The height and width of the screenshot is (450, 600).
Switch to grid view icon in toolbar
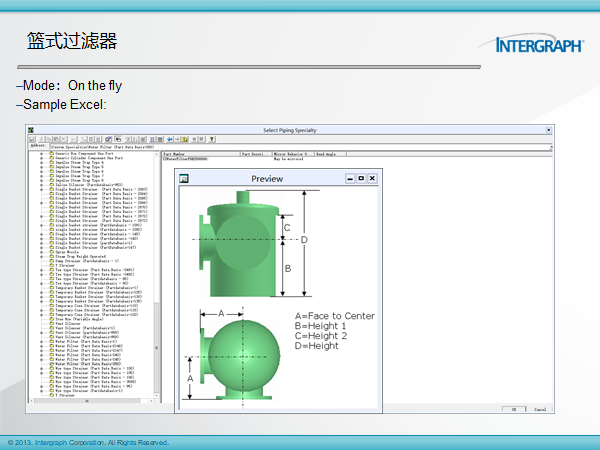[160, 139]
